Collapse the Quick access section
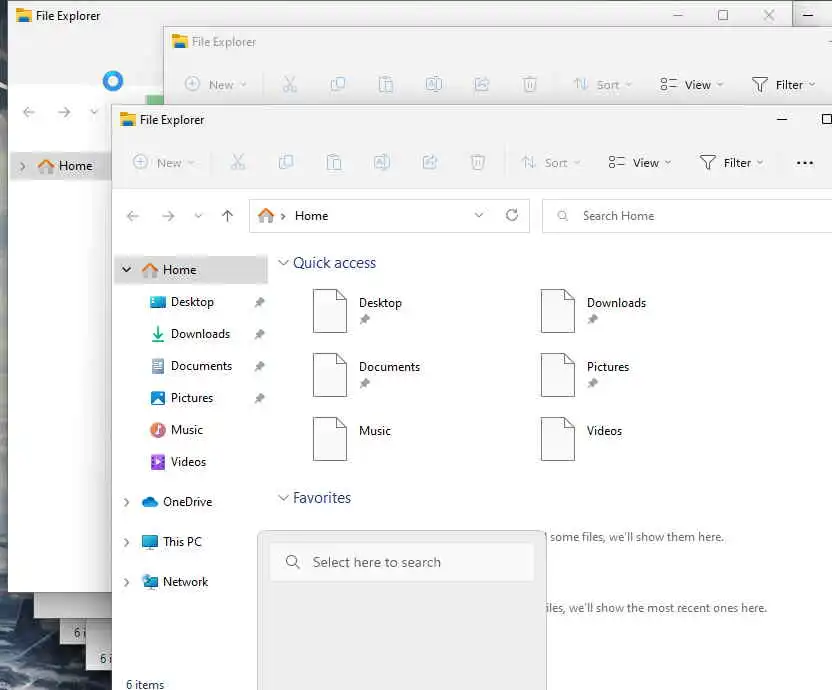The height and width of the screenshot is (690, 832). 283,263
